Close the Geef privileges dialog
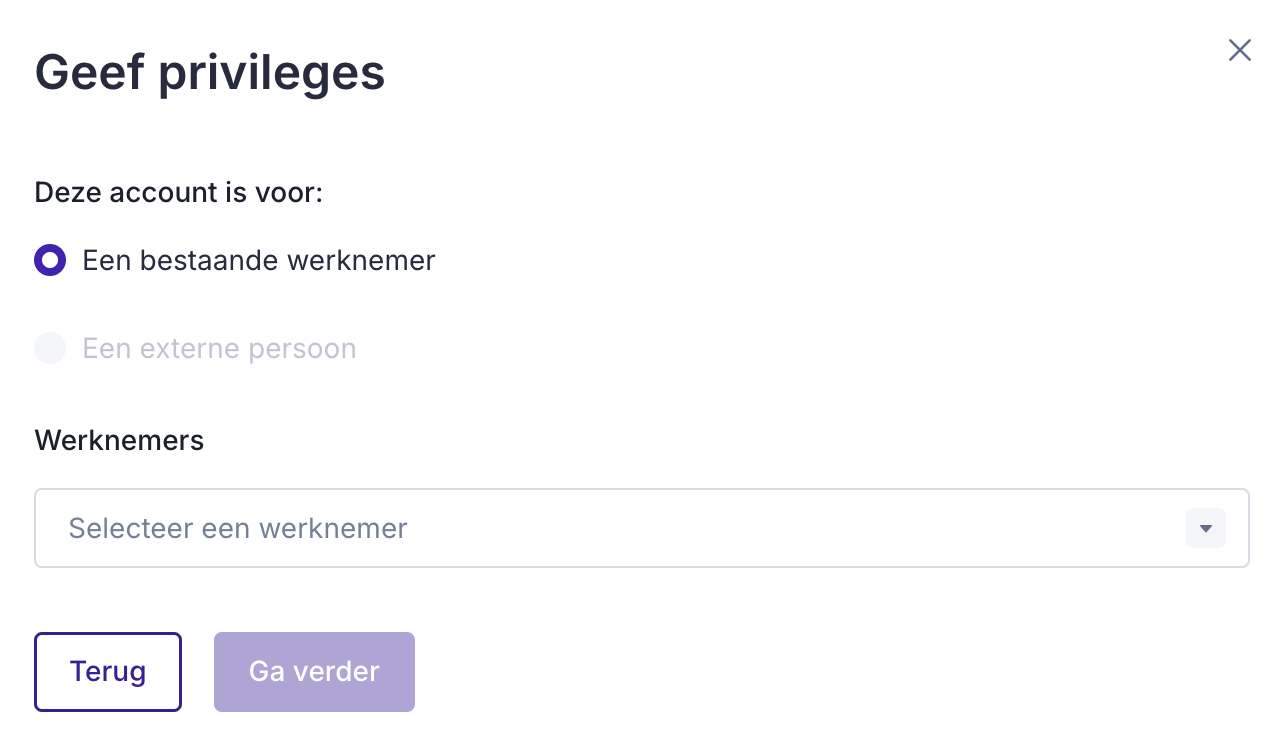Viewport: 1284px width, 736px height. 1239,51
